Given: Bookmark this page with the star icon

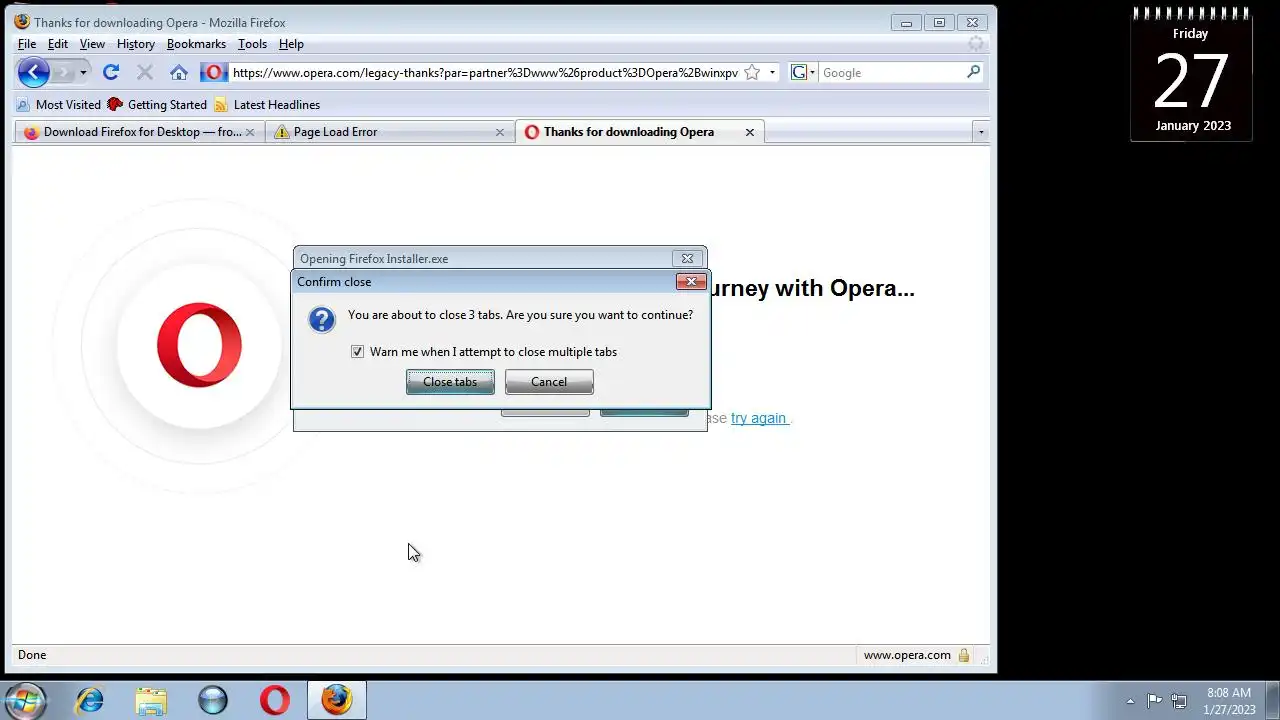Looking at the screenshot, I should pos(752,72).
